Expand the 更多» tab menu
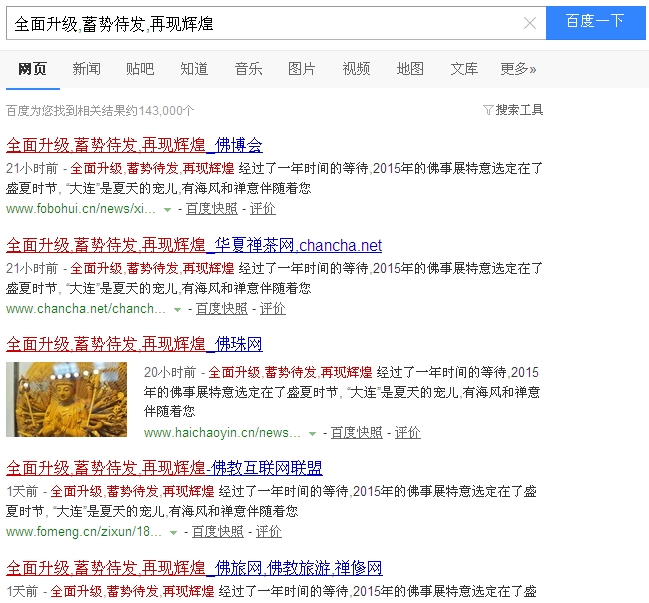Screen dimensions: 649x603 point(518,69)
